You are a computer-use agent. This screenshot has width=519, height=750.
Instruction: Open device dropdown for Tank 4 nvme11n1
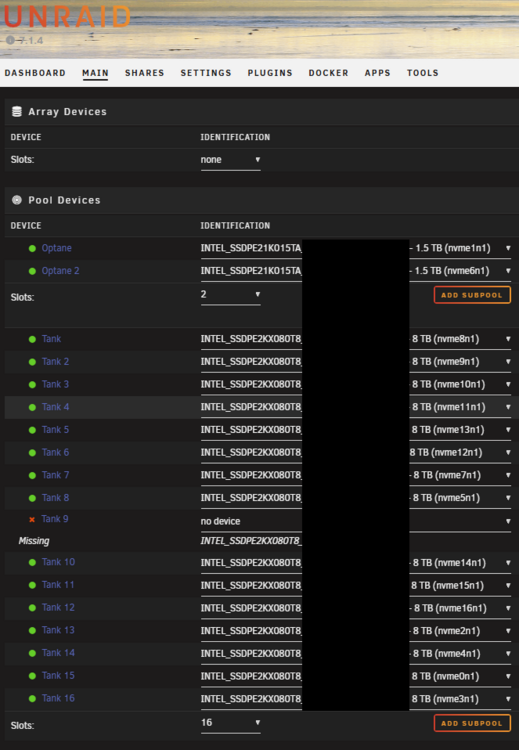pos(356,408)
